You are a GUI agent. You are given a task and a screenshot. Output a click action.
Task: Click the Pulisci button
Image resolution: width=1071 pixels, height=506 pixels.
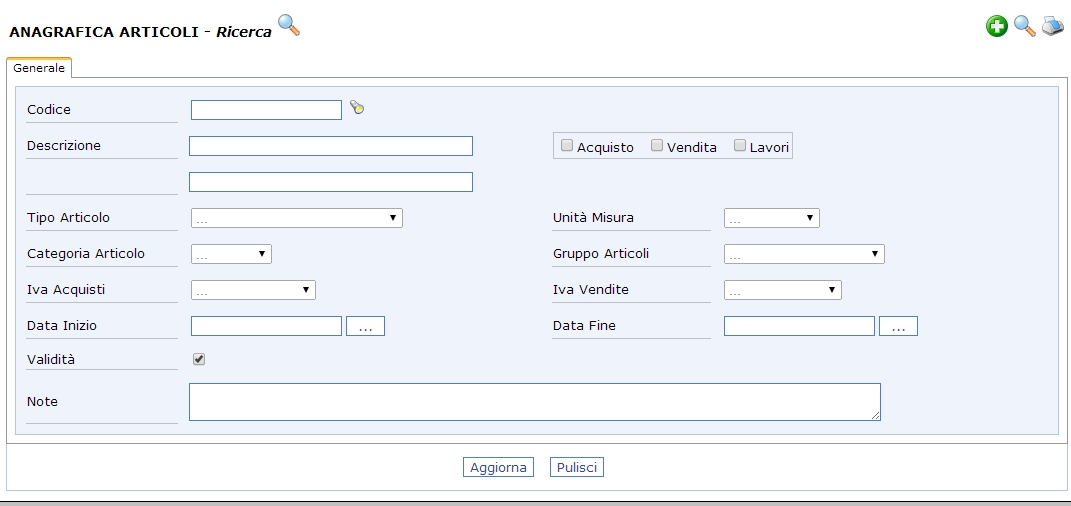pyautogui.click(x=577, y=467)
